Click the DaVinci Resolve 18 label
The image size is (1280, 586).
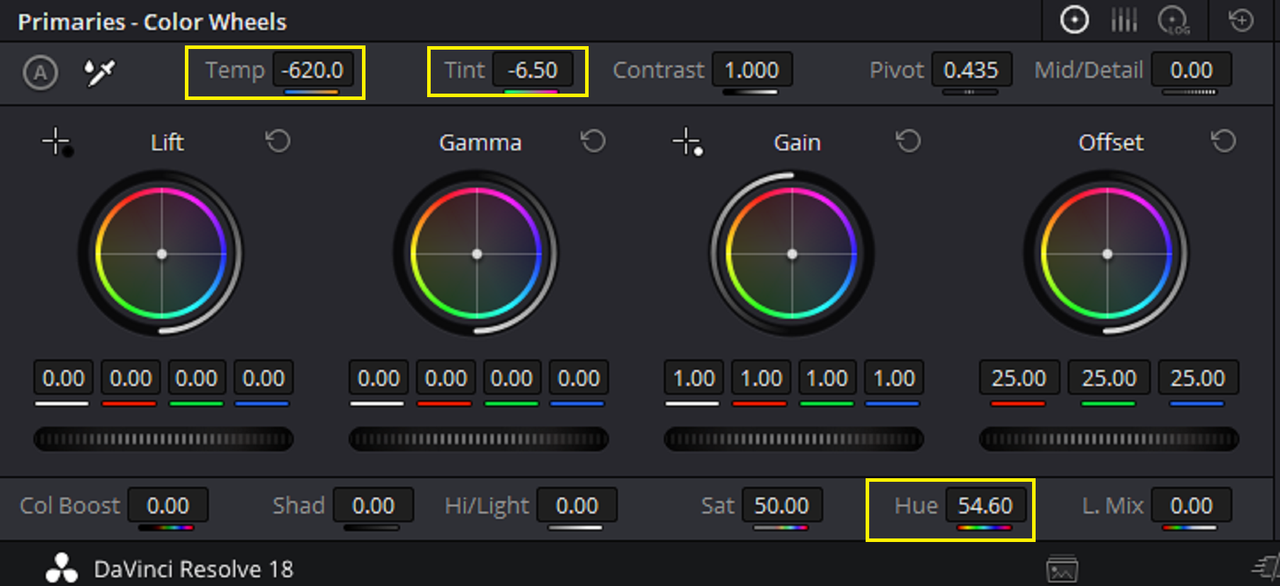[194, 569]
